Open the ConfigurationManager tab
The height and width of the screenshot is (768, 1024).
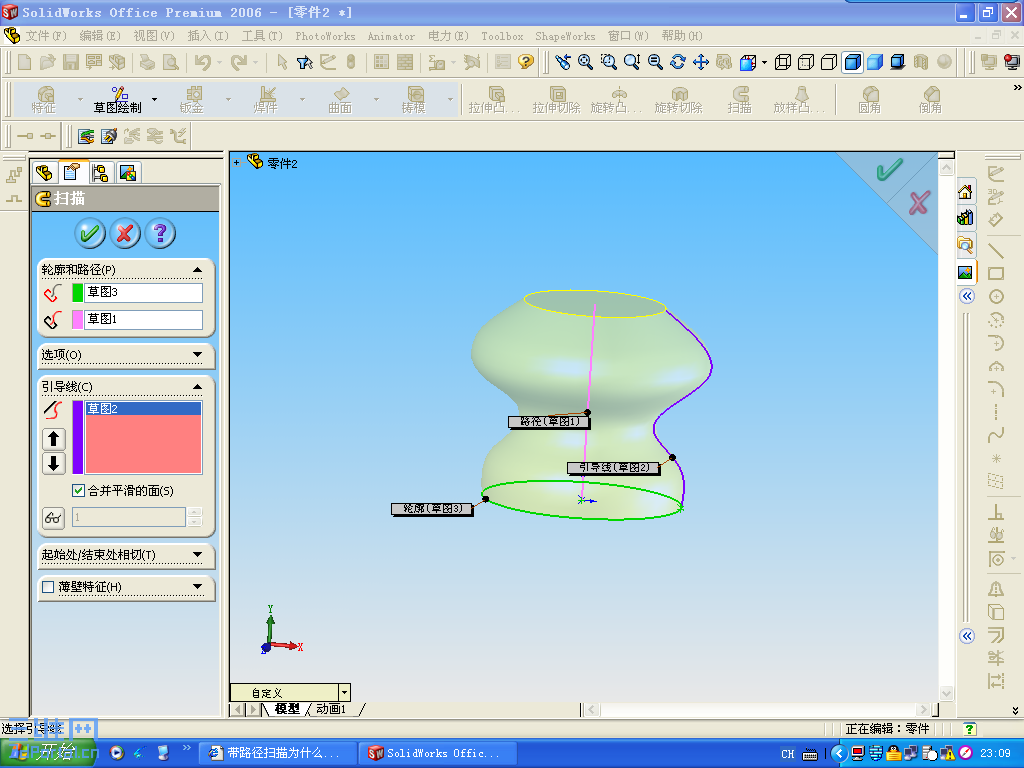[x=100, y=173]
